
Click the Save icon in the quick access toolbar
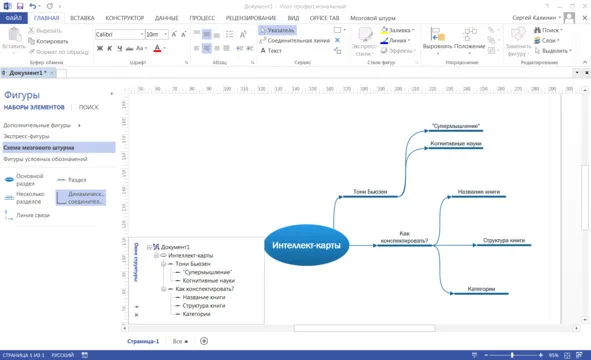[x=20, y=6]
